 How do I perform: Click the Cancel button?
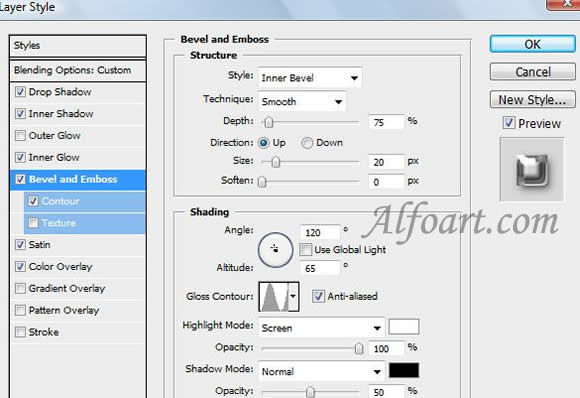pyautogui.click(x=533, y=71)
